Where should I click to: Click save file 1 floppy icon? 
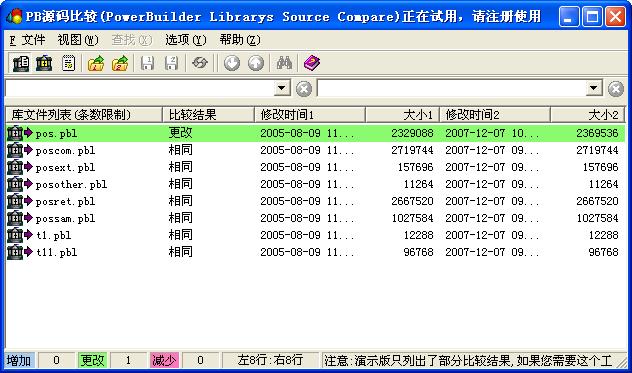pyautogui.click(x=147, y=63)
